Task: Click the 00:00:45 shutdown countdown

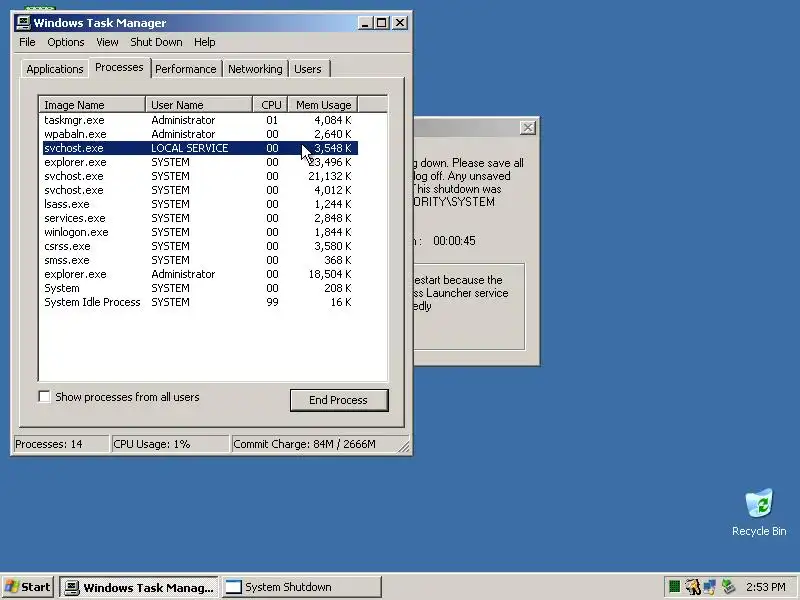Action: (x=454, y=241)
